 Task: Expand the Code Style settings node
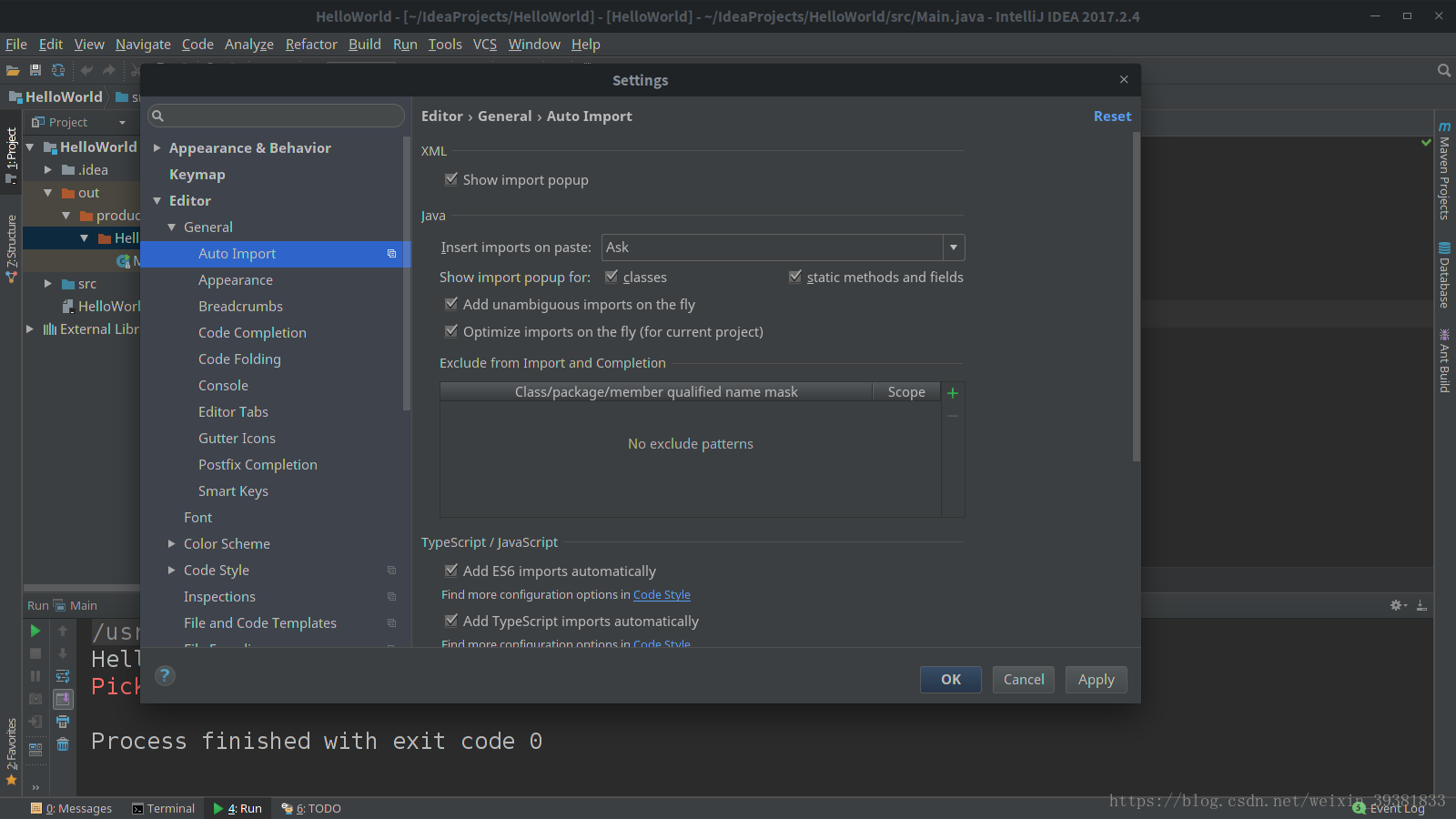click(172, 570)
